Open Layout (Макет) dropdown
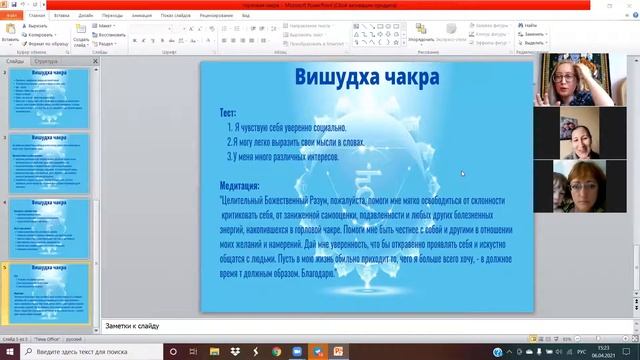Image resolution: width=640 pixels, height=360 pixels. point(104,26)
